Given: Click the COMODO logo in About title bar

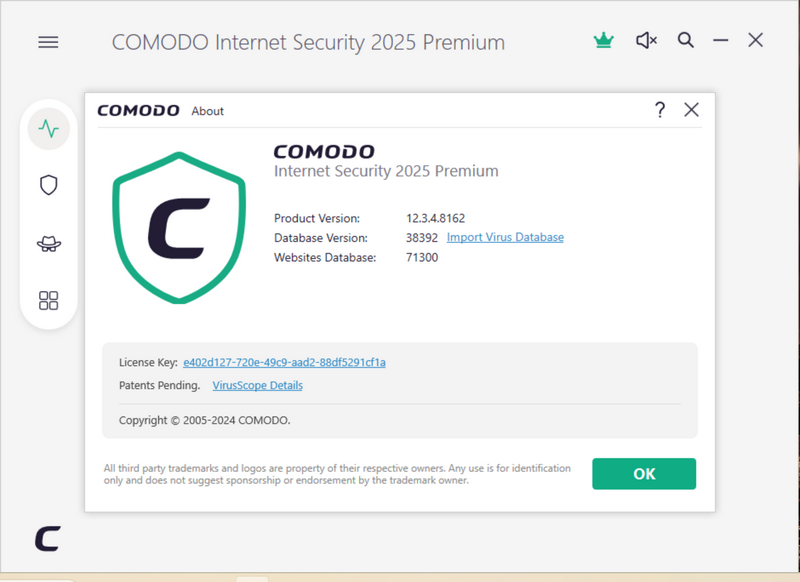Looking at the screenshot, I should coord(138,111).
